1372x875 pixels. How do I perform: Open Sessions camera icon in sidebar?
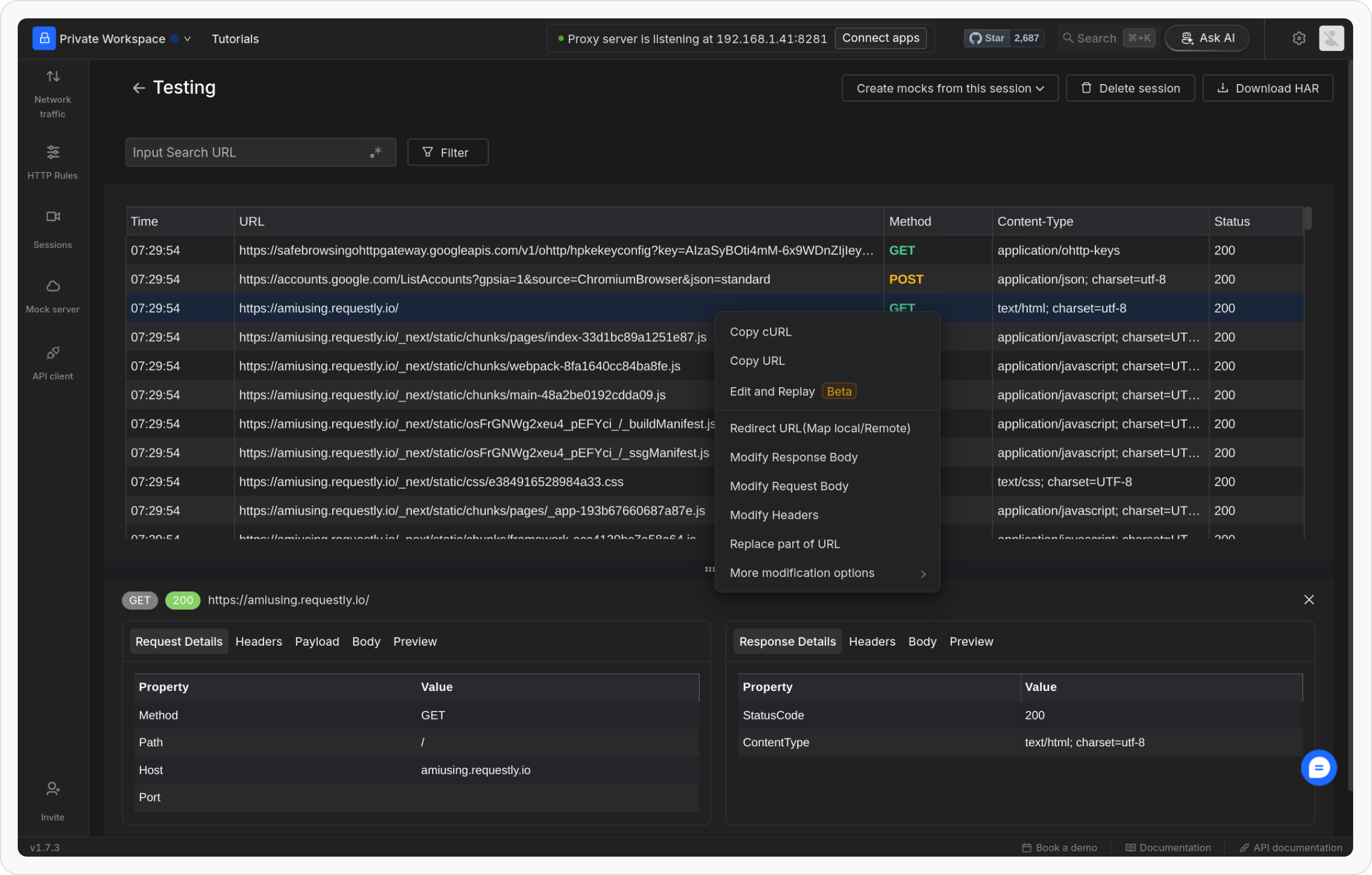(53, 217)
